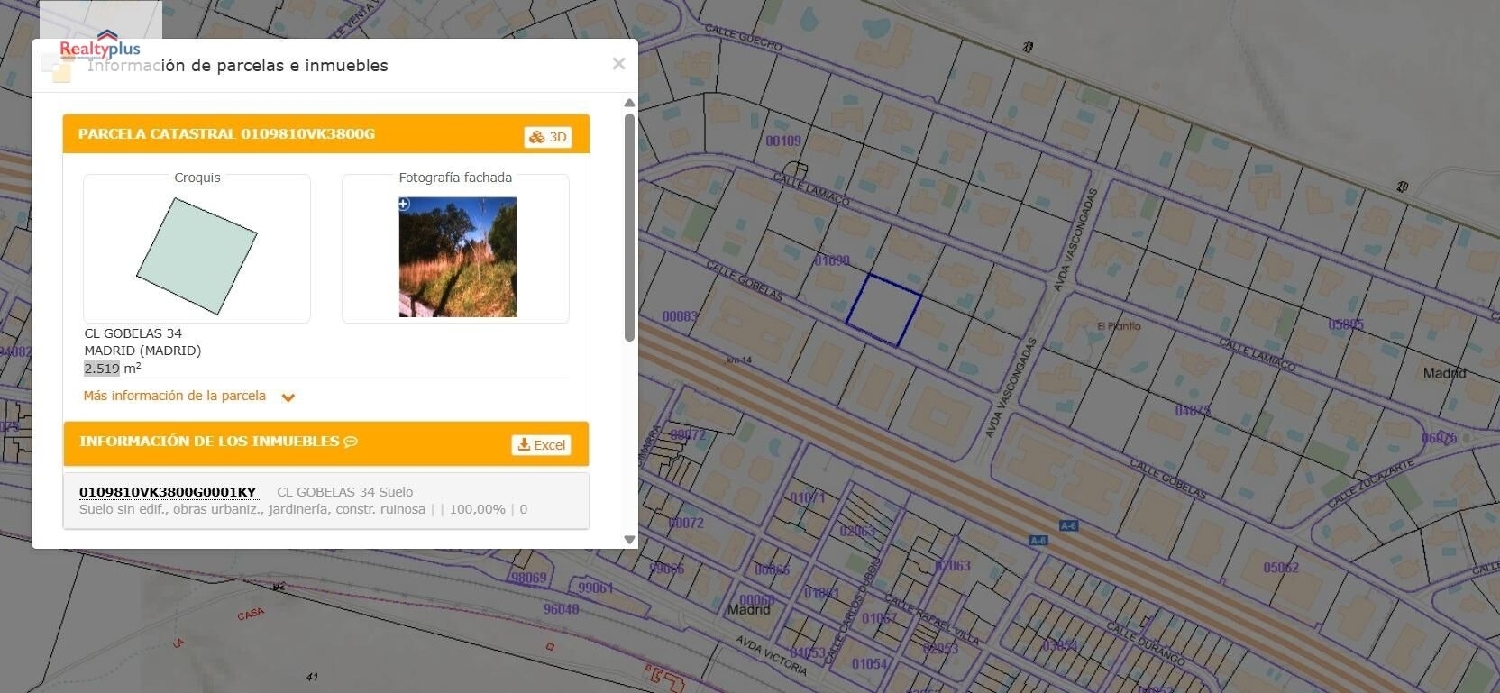This screenshot has height=693, width=1500.
Task: Open the Fotografía fachada thumbnail
Action: tap(458, 257)
